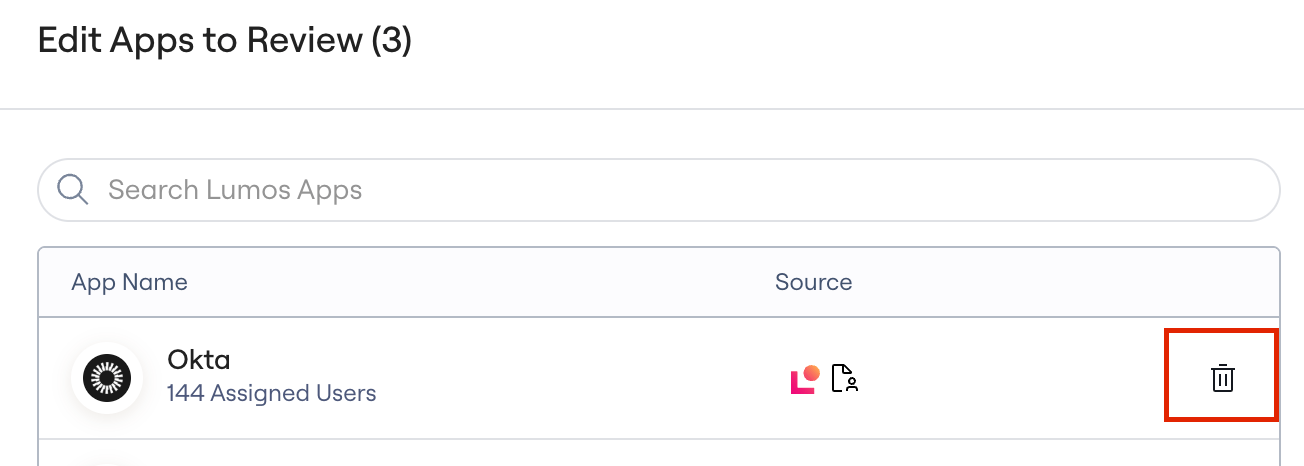Viewport: 1304px width, 466px height.
Task: Delete Okta using the trash icon
Action: (1222, 378)
